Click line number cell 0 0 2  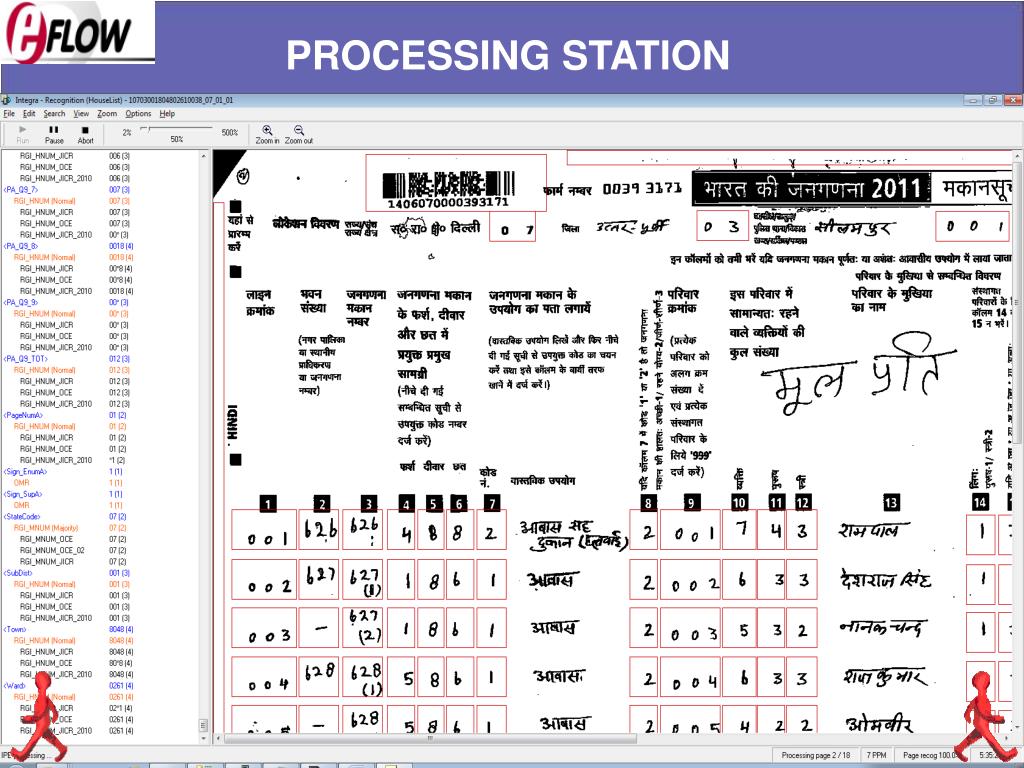264,579
